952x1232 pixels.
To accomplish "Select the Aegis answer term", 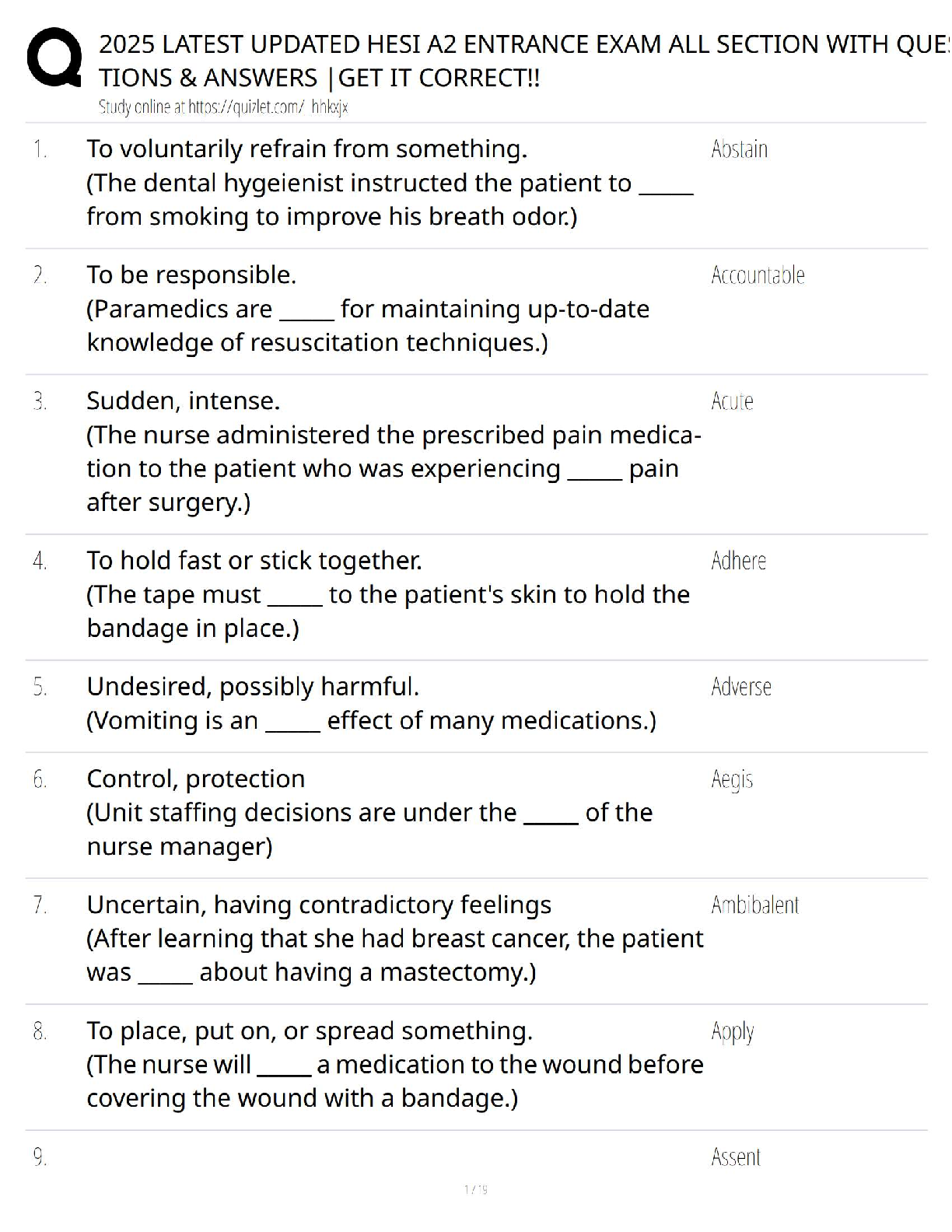I will click(732, 779).
